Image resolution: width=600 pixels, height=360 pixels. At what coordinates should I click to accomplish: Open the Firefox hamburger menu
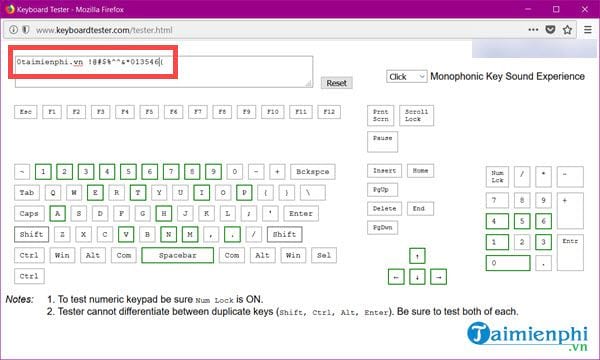coord(588,29)
